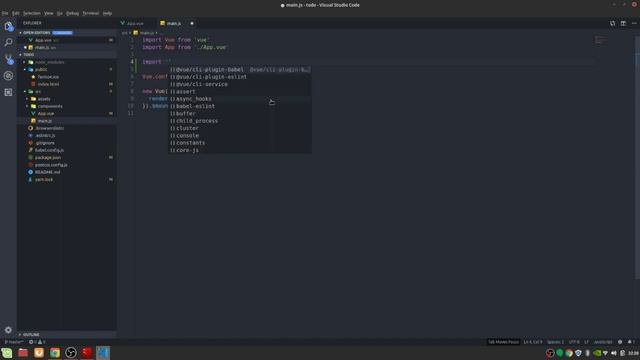Switch to the App.vue editor tab
Image resolution: width=640 pixels, height=360 pixels.
[x=135, y=23]
